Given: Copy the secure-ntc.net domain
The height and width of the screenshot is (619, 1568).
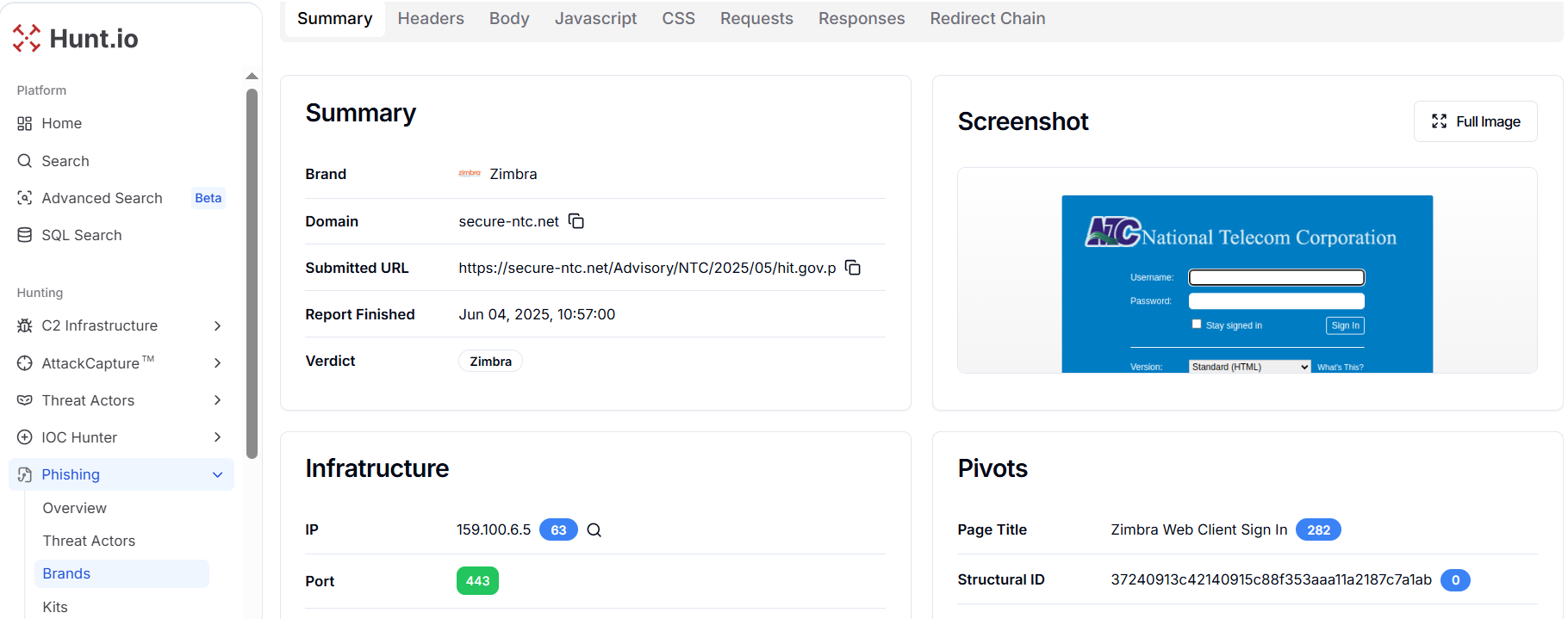Looking at the screenshot, I should [576, 221].
